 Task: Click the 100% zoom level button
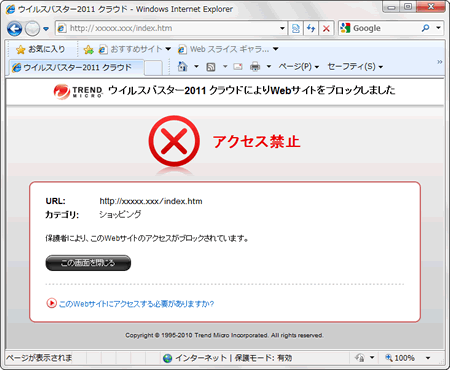(400, 358)
